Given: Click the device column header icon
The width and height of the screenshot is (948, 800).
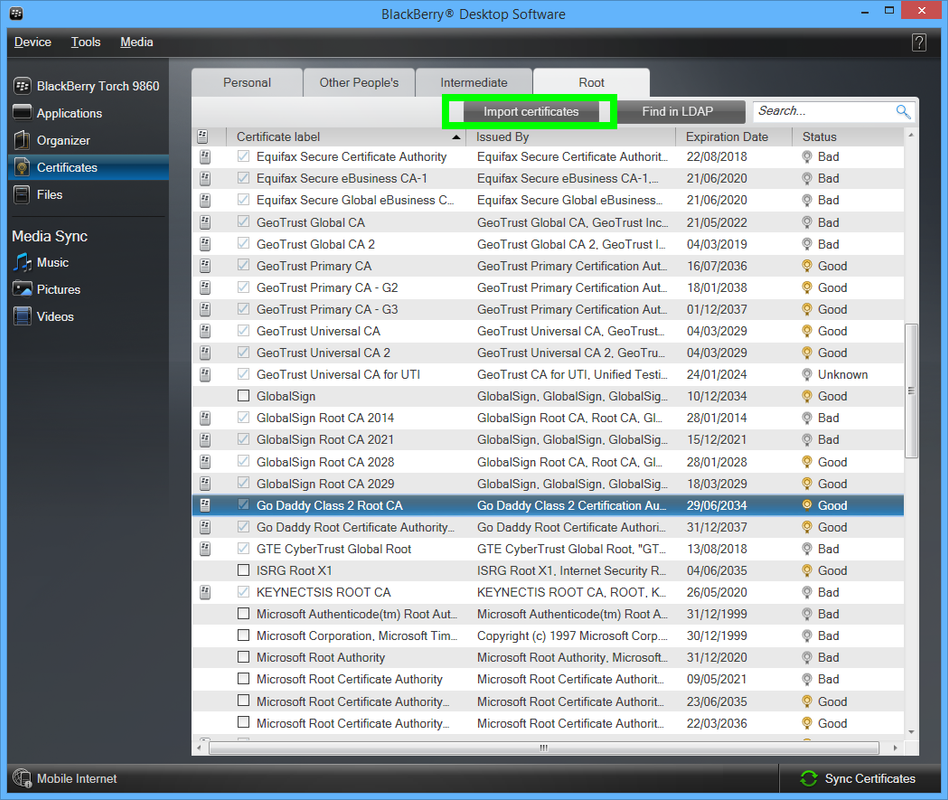Looking at the screenshot, I should tap(203, 137).
